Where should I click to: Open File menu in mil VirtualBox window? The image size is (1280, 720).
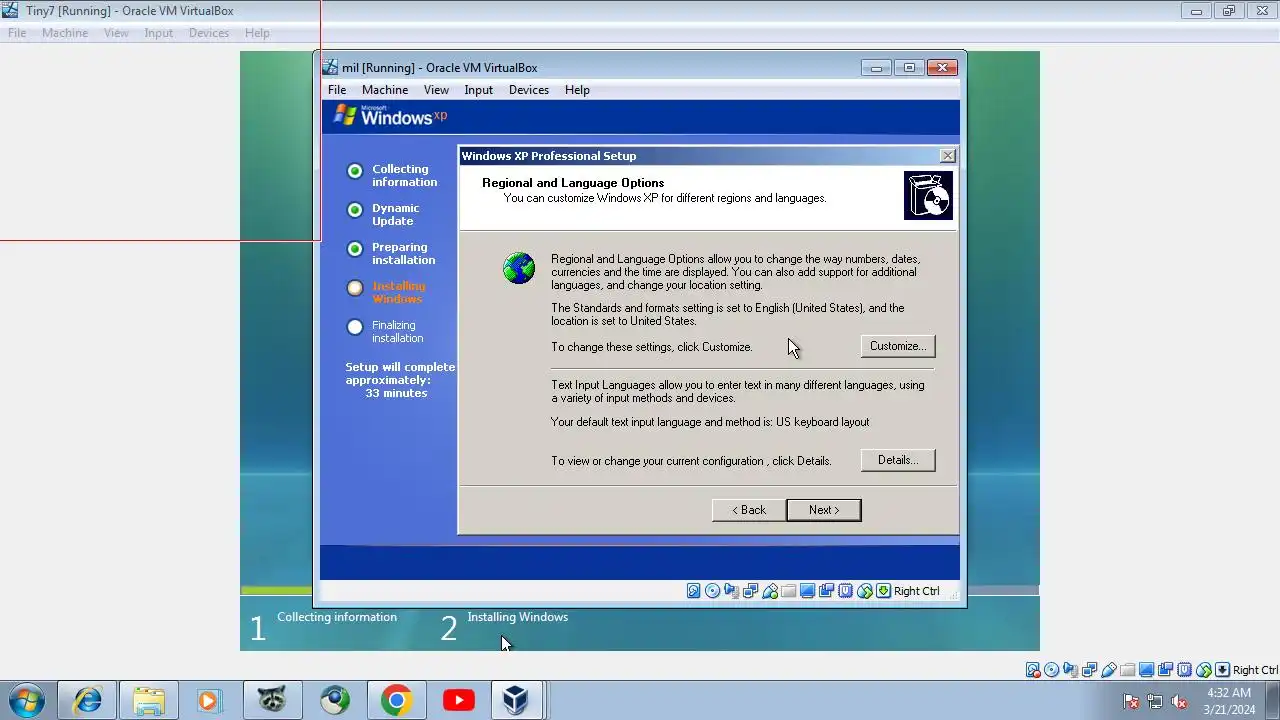337,90
